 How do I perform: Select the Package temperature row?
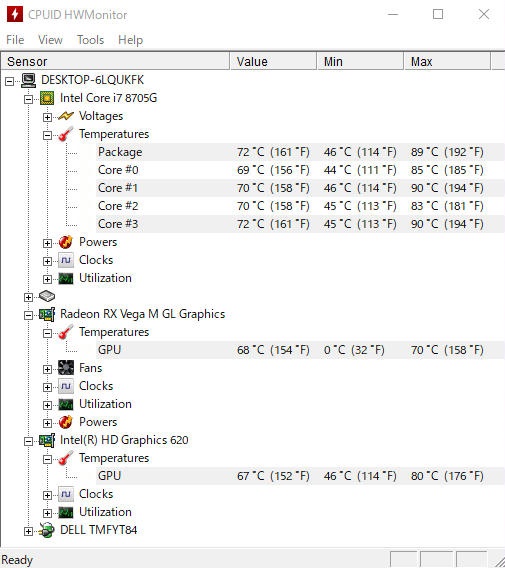300,152
